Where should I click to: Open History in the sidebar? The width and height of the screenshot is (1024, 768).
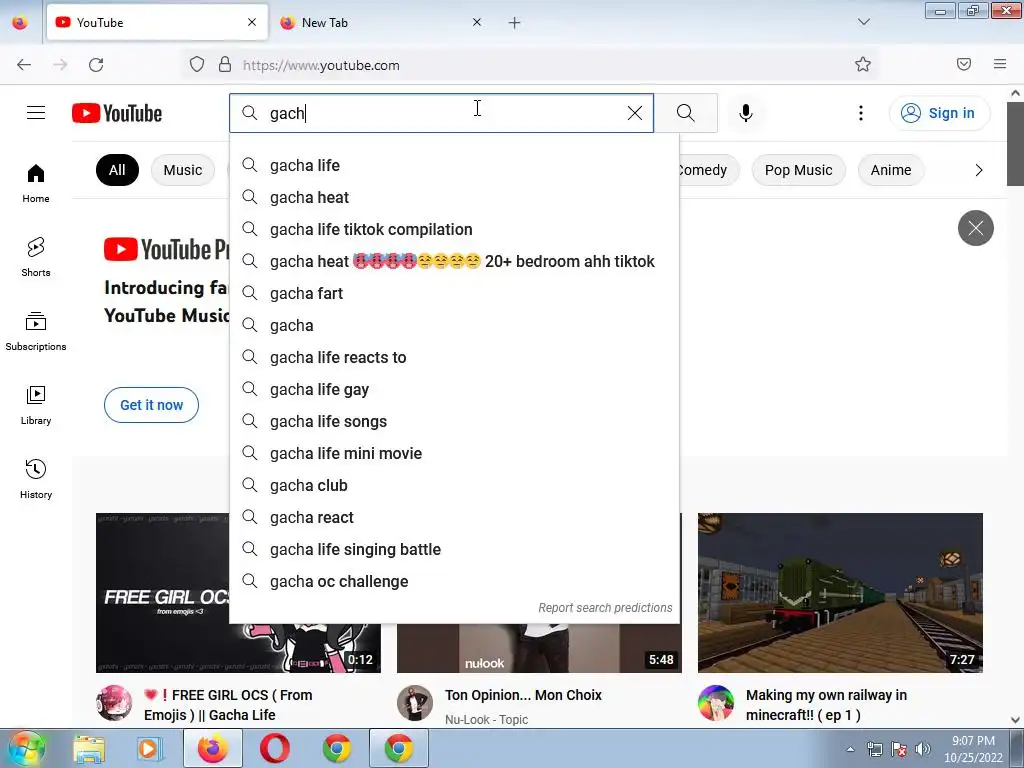[x=36, y=479]
